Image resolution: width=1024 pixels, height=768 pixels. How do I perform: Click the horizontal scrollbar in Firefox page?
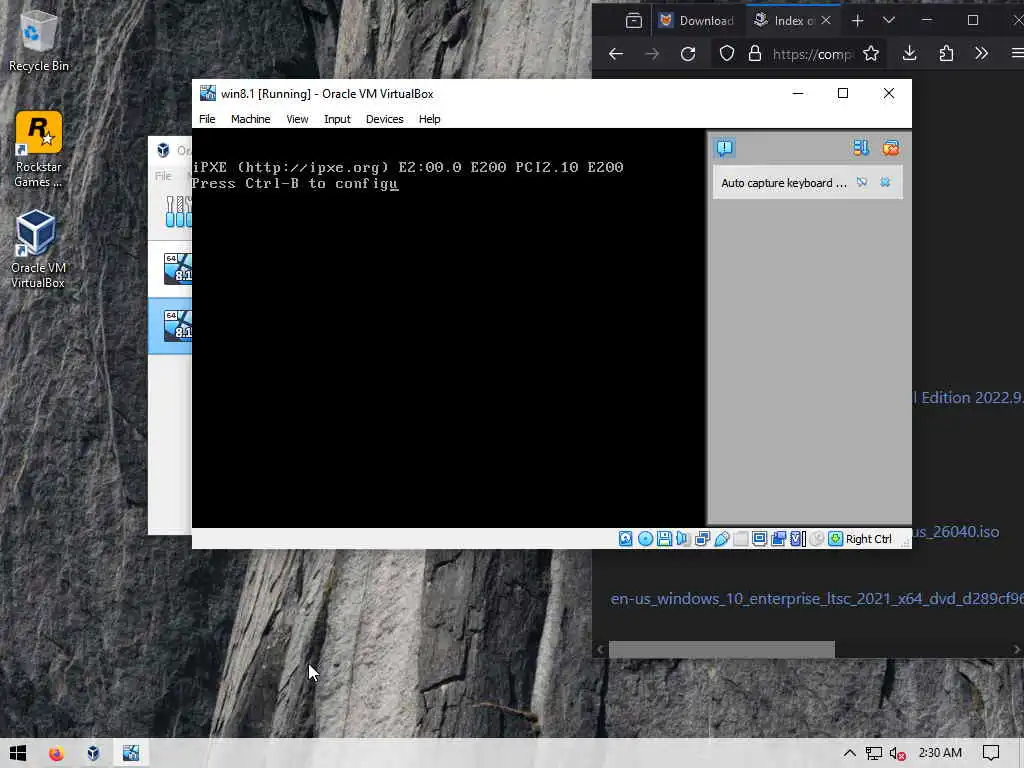tap(722, 649)
